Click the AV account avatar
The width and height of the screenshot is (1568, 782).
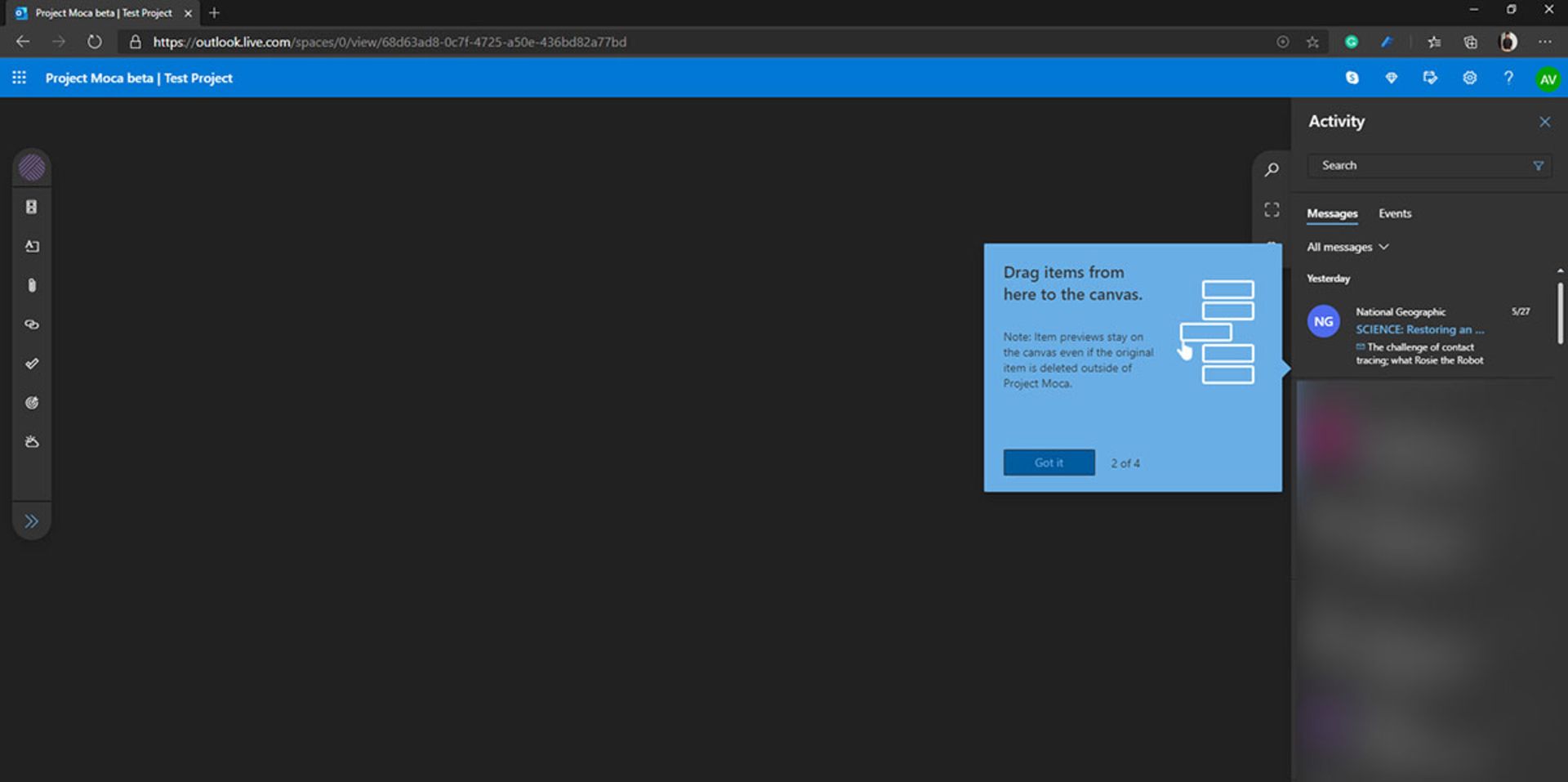pos(1548,78)
